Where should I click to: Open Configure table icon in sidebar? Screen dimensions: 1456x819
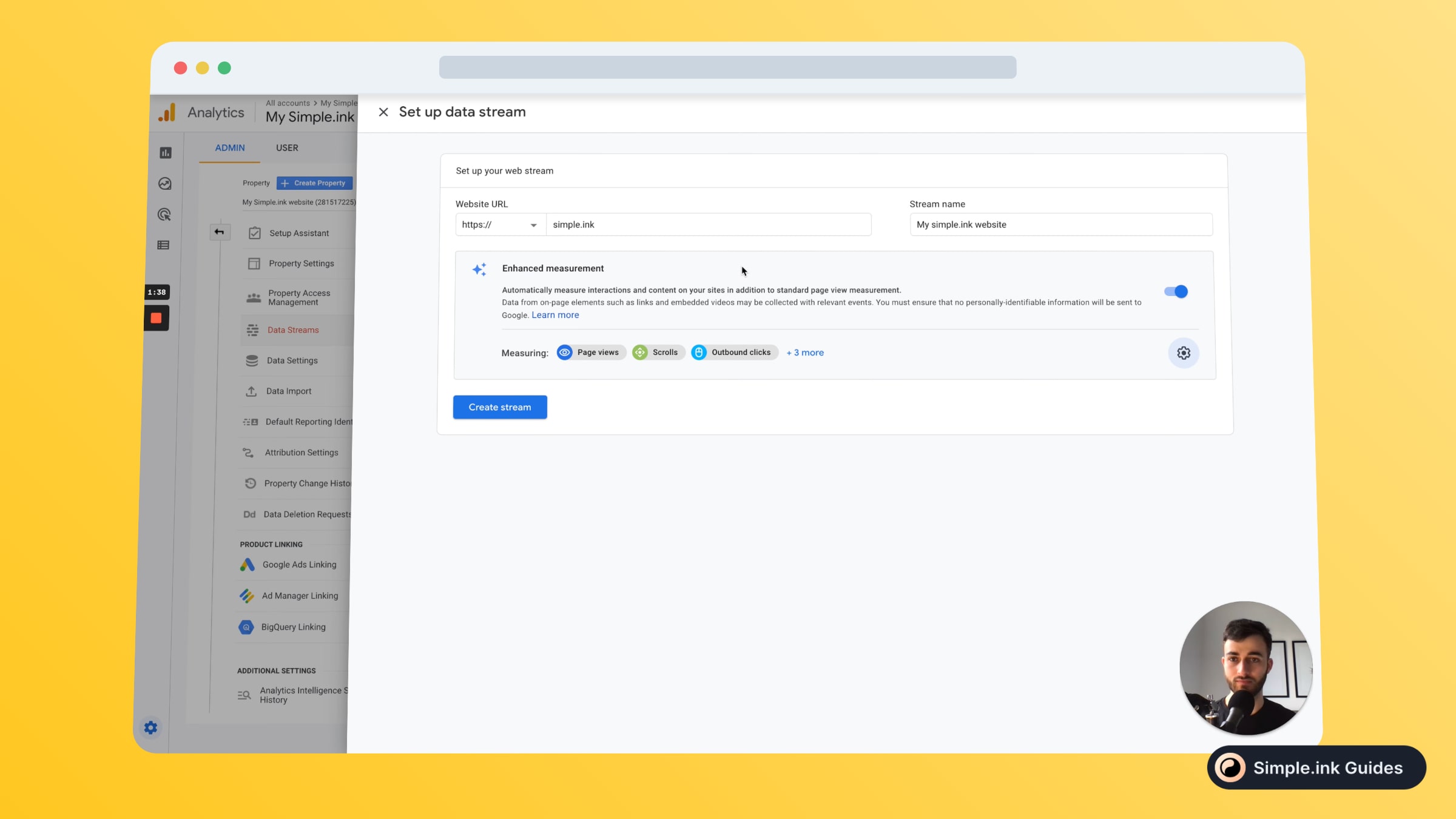tap(163, 245)
